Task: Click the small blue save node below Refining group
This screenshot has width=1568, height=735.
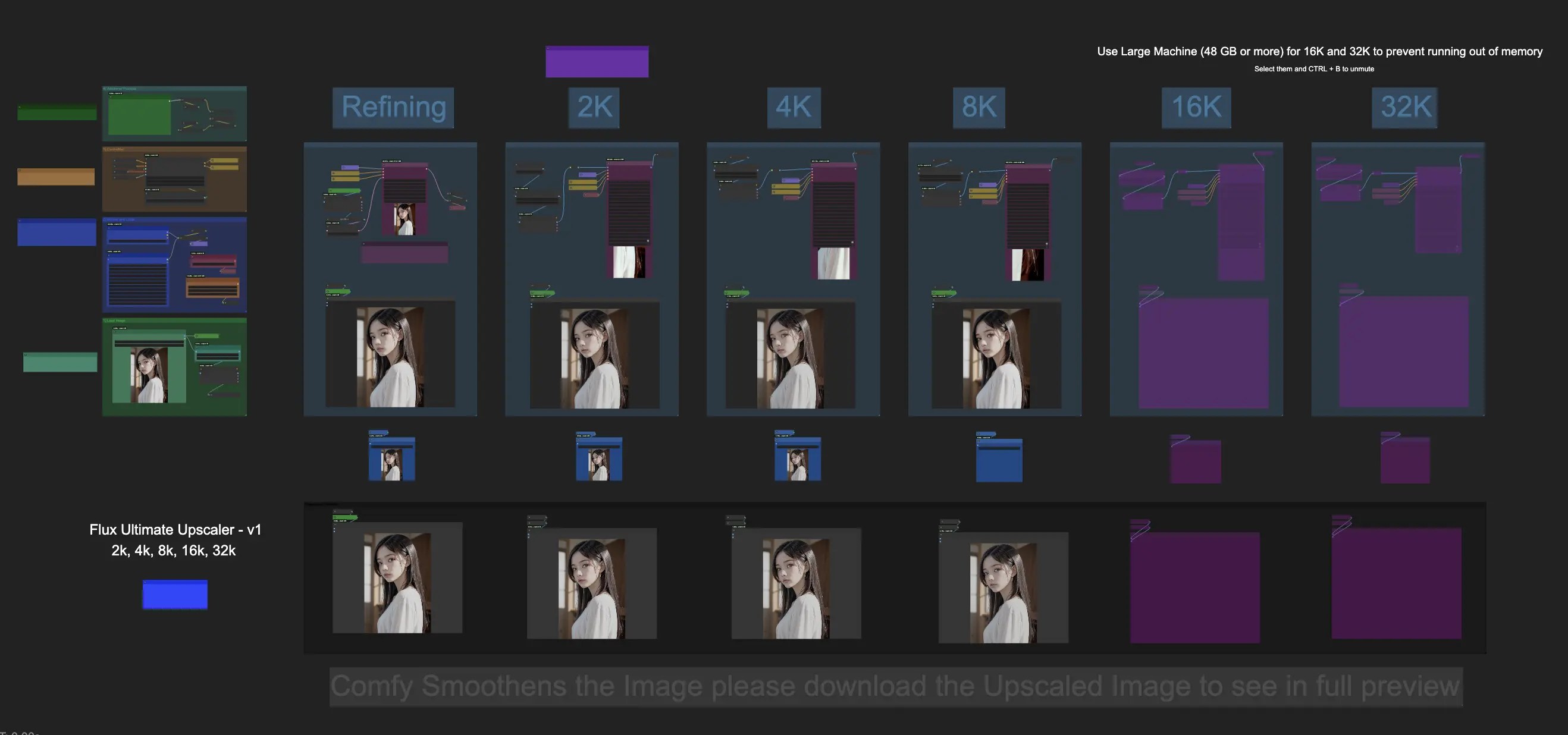Action: tap(392, 458)
